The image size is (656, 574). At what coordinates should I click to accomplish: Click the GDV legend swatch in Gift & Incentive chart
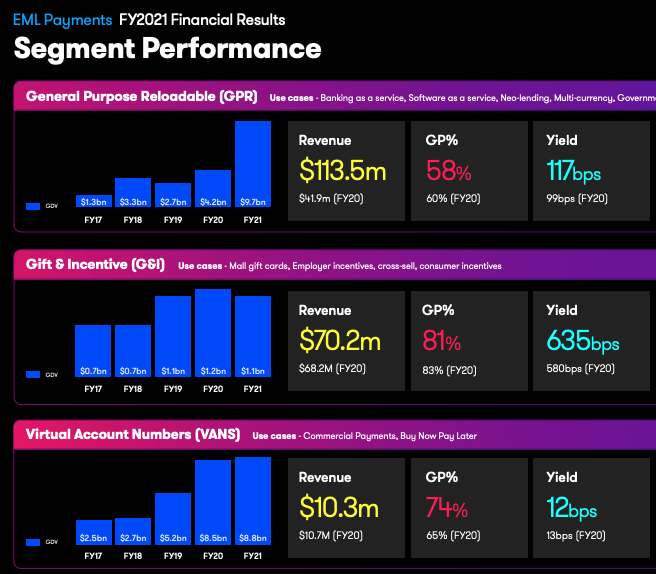pyautogui.click(x=33, y=374)
